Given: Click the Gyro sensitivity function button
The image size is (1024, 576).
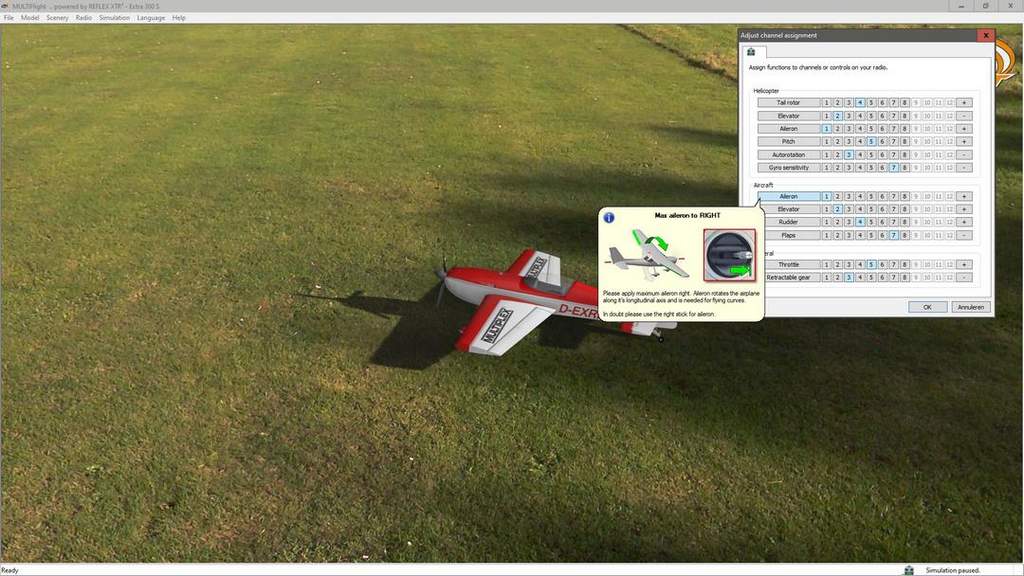Looking at the screenshot, I should point(788,167).
